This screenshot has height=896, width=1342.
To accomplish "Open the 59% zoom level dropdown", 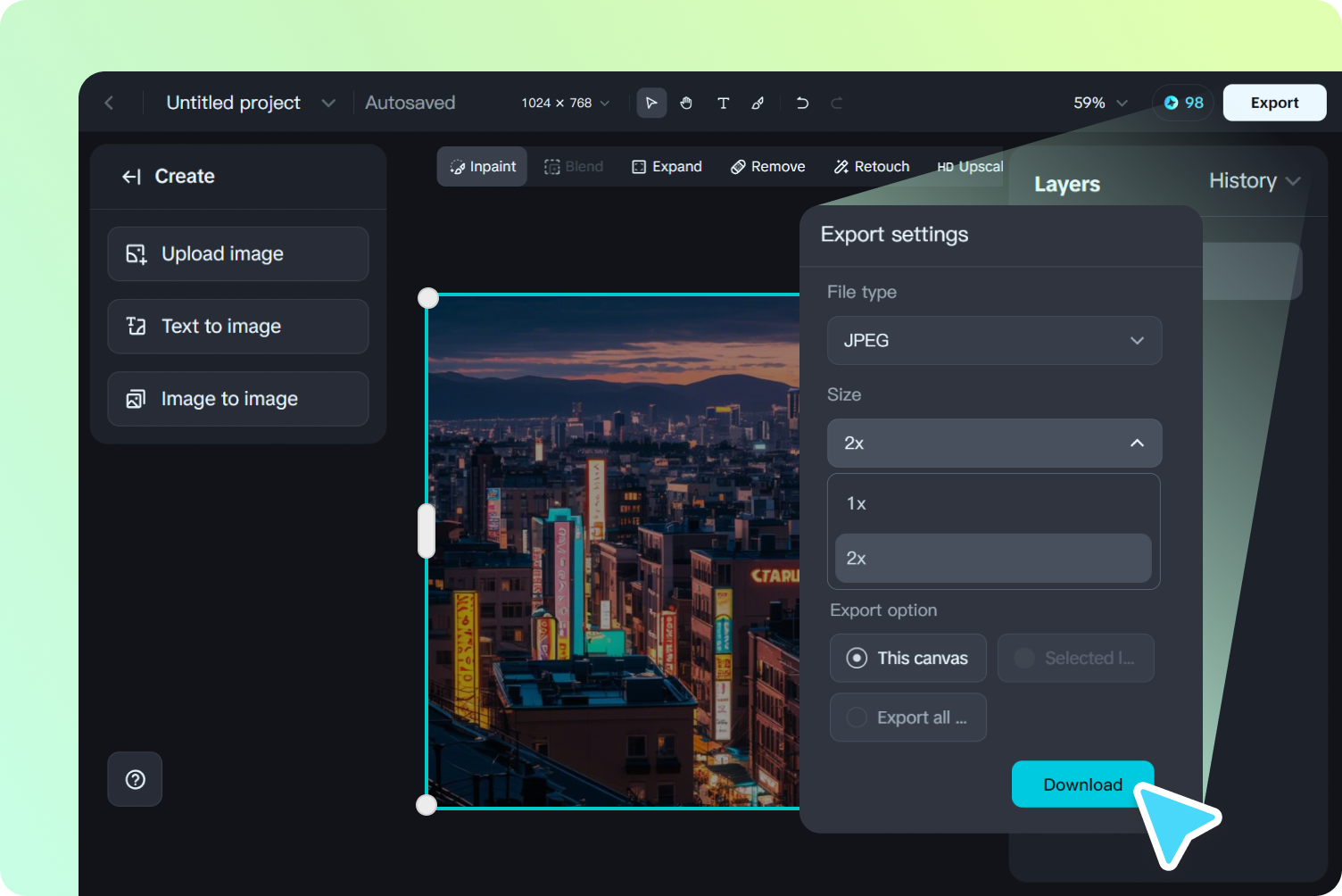I will tap(1100, 103).
